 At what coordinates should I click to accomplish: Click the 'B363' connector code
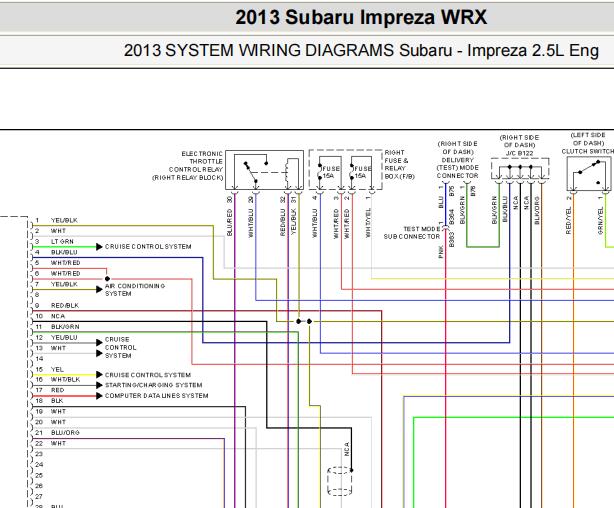[451, 239]
